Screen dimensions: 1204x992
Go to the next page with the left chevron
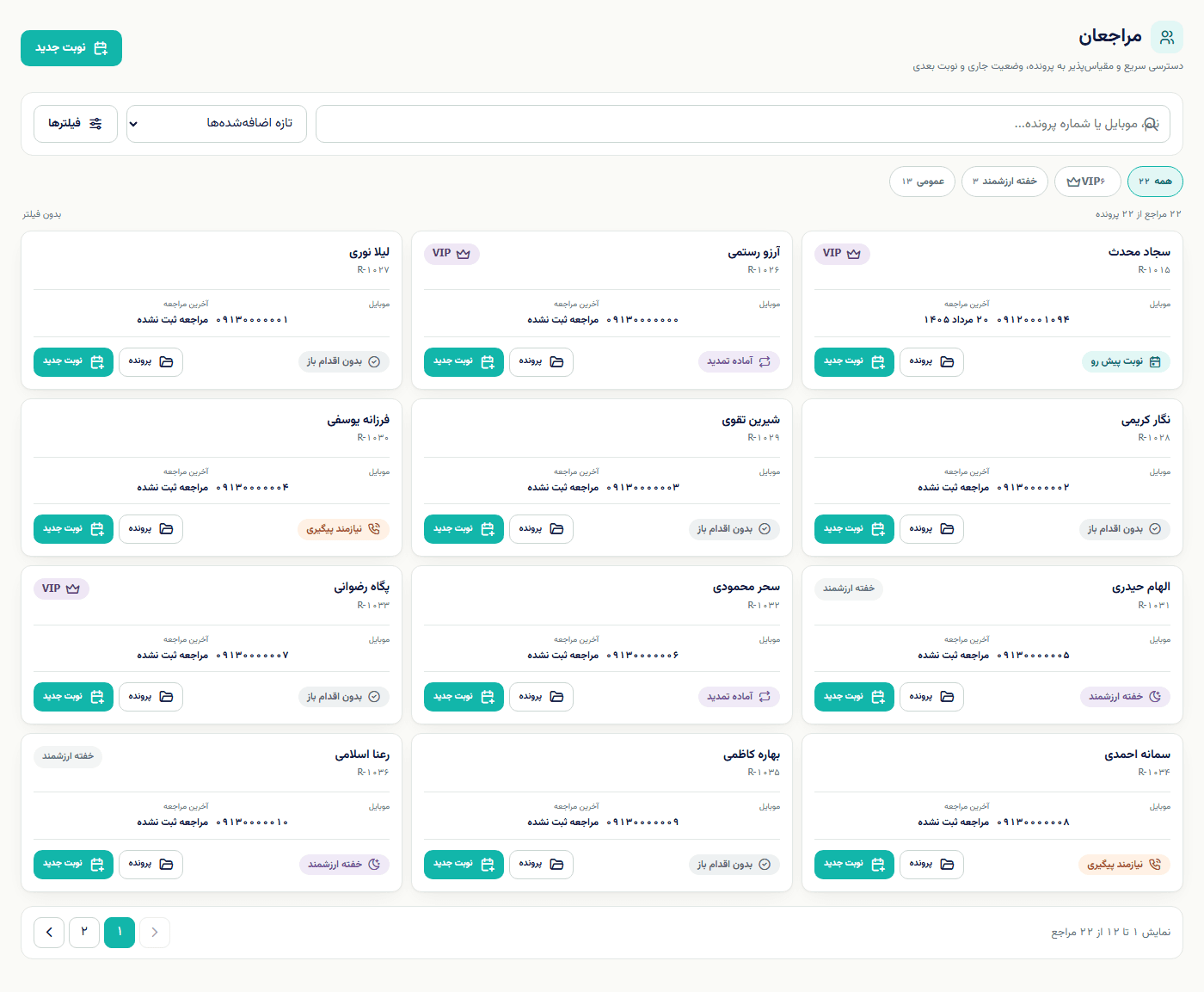click(49, 933)
